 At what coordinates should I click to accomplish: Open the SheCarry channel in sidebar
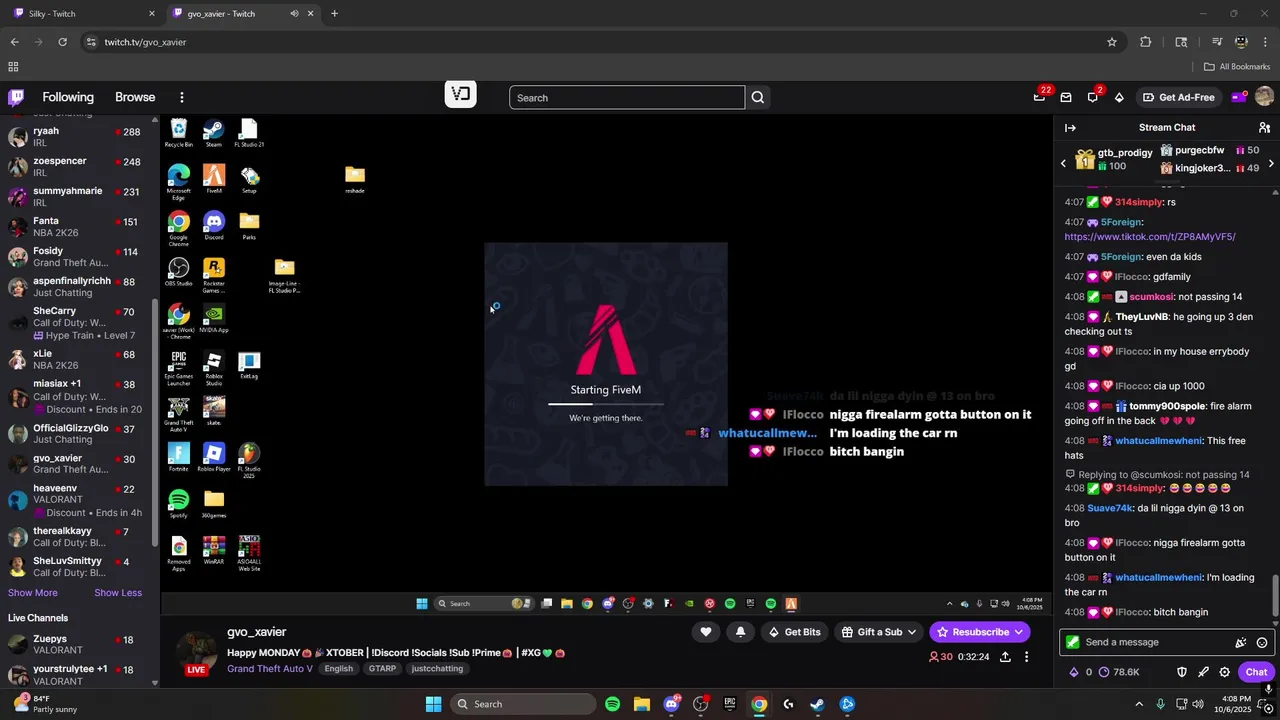pyautogui.click(x=79, y=323)
